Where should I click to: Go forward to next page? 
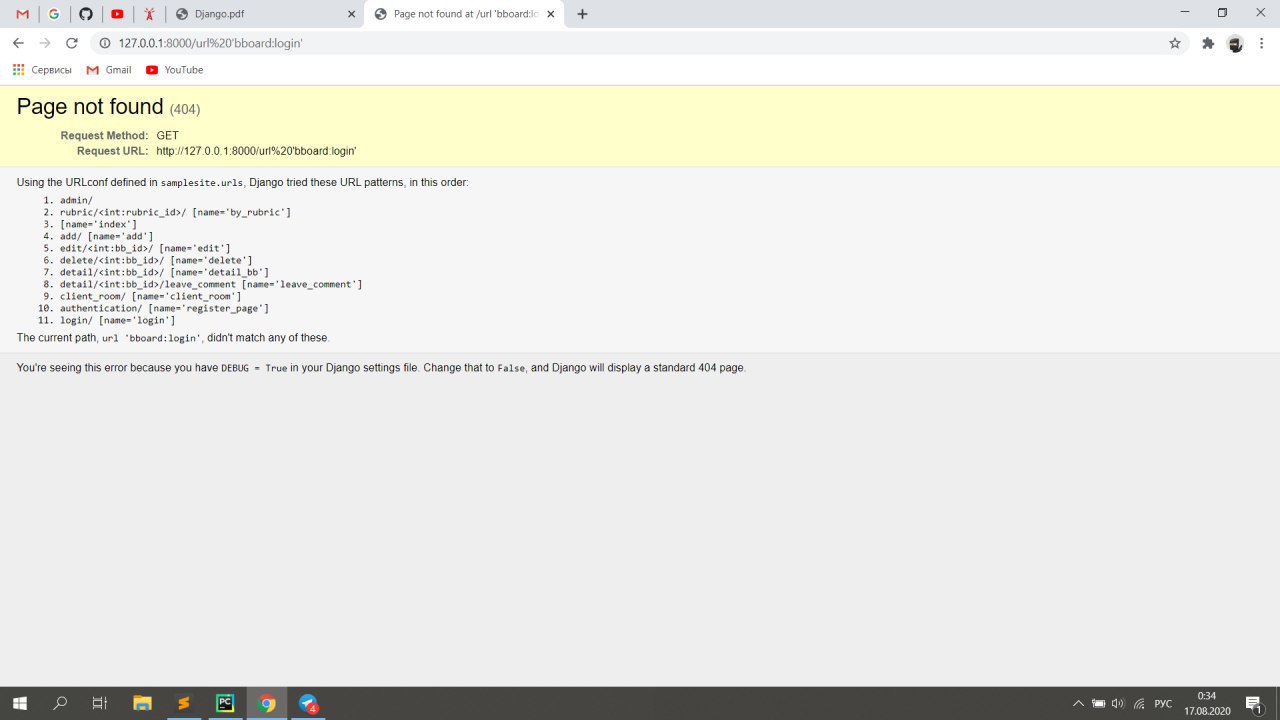click(44, 43)
